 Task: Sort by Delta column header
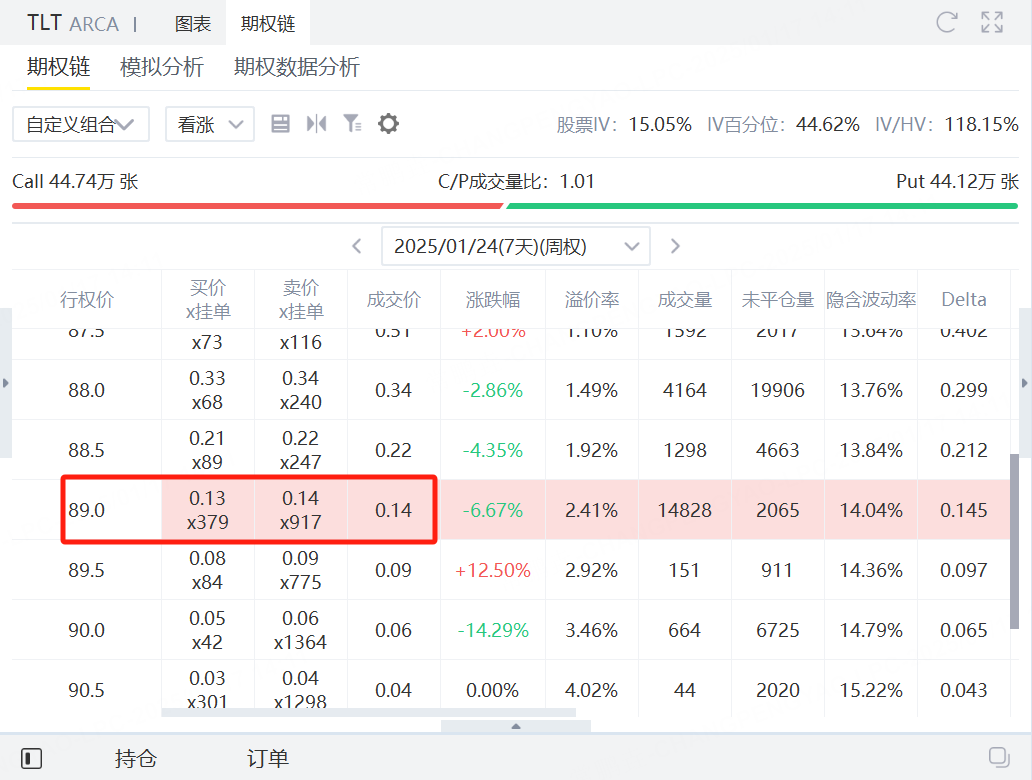coord(964,299)
